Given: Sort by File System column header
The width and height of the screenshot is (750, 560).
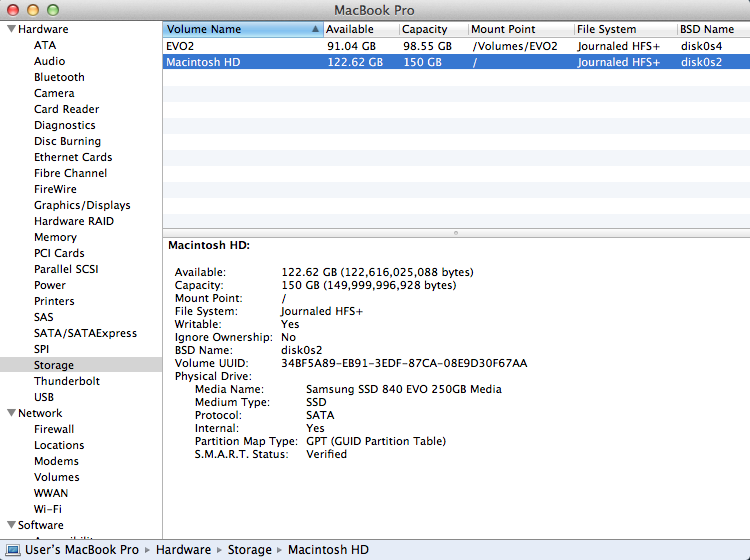Looking at the screenshot, I should [626, 29].
